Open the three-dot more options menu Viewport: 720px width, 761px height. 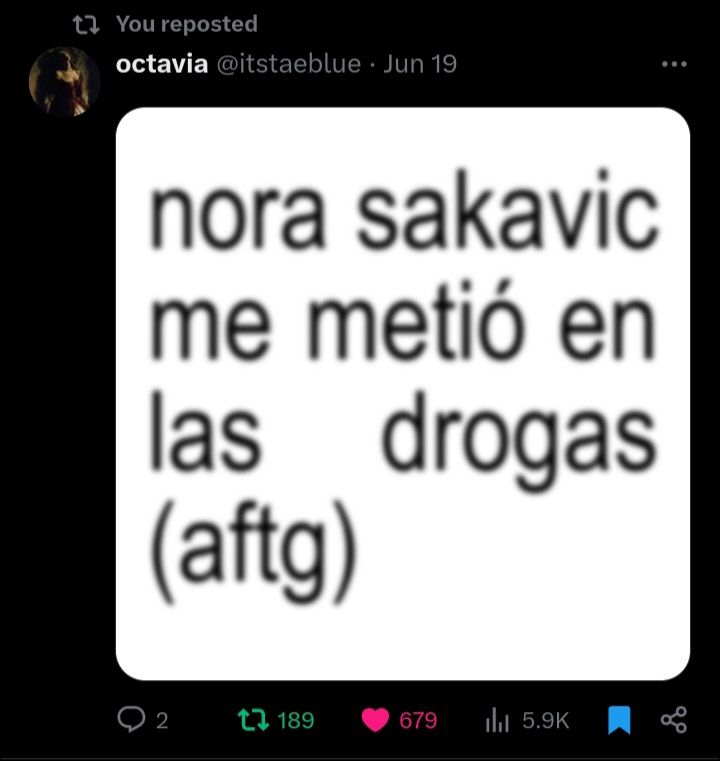[x=674, y=64]
